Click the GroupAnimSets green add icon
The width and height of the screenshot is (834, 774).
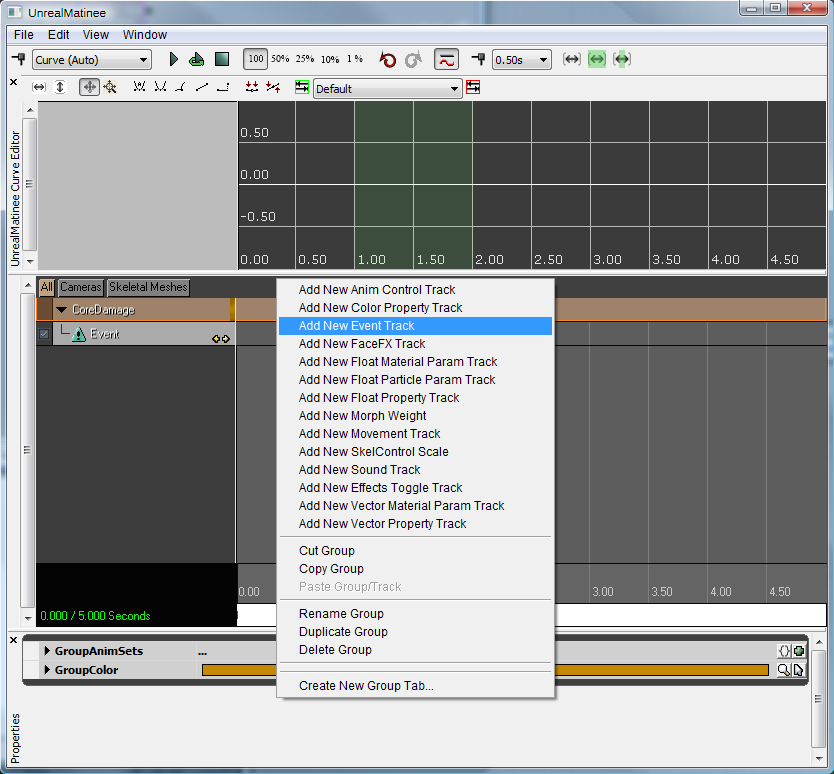pos(798,651)
